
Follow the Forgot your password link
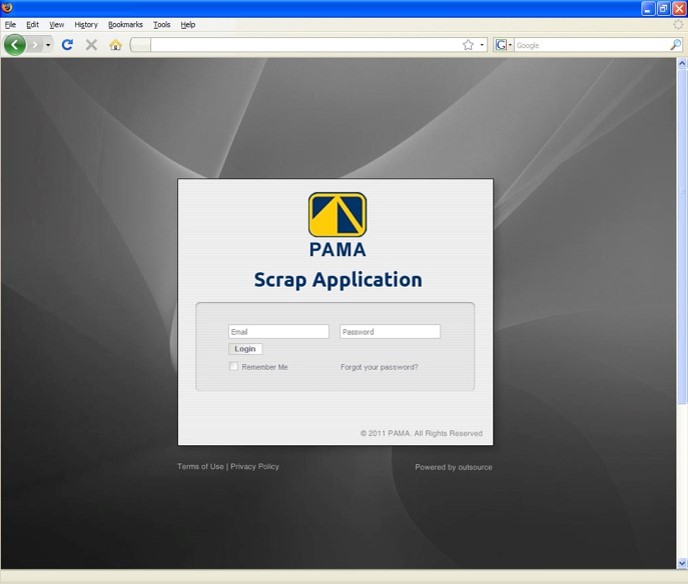click(x=379, y=367)
